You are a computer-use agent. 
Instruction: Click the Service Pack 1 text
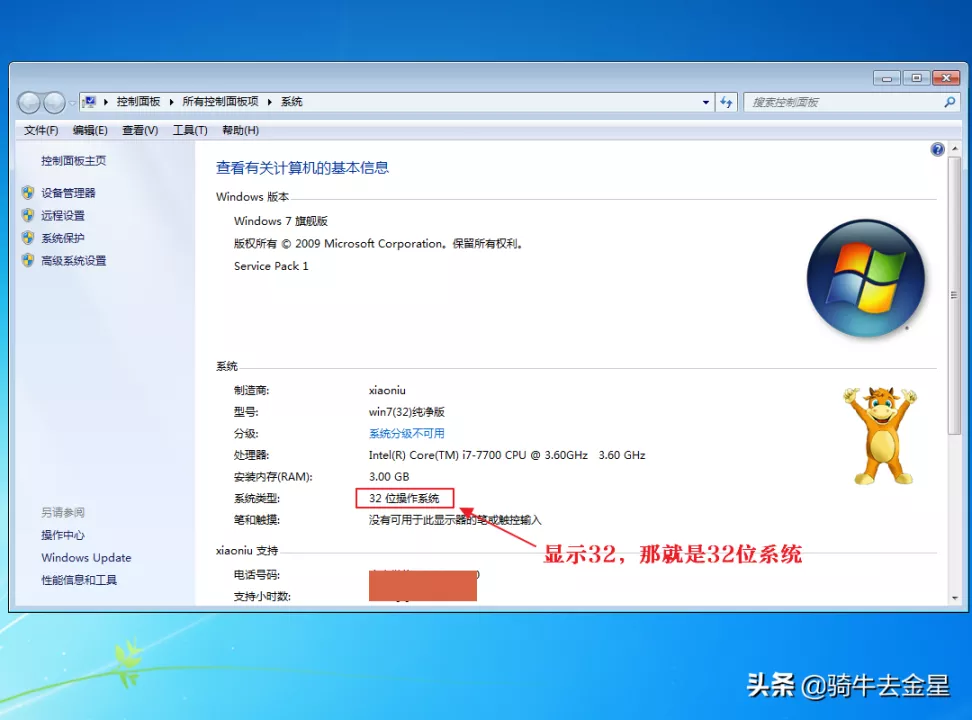click(271, 266)
